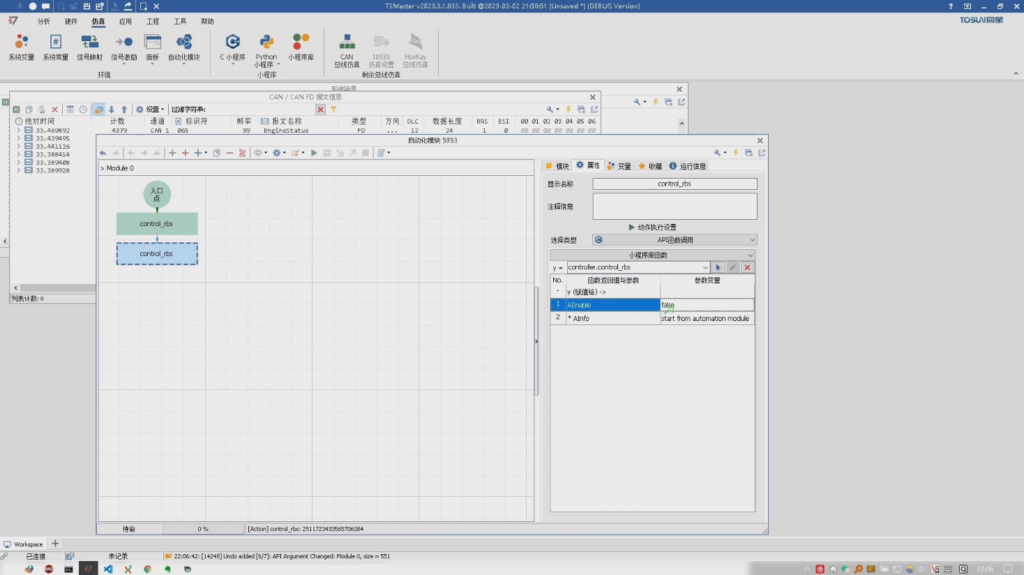This screenshot has height=575, width=1024.
Task: Click the 动作执行设置 action execution button
Action: click(x=652, y=227)
